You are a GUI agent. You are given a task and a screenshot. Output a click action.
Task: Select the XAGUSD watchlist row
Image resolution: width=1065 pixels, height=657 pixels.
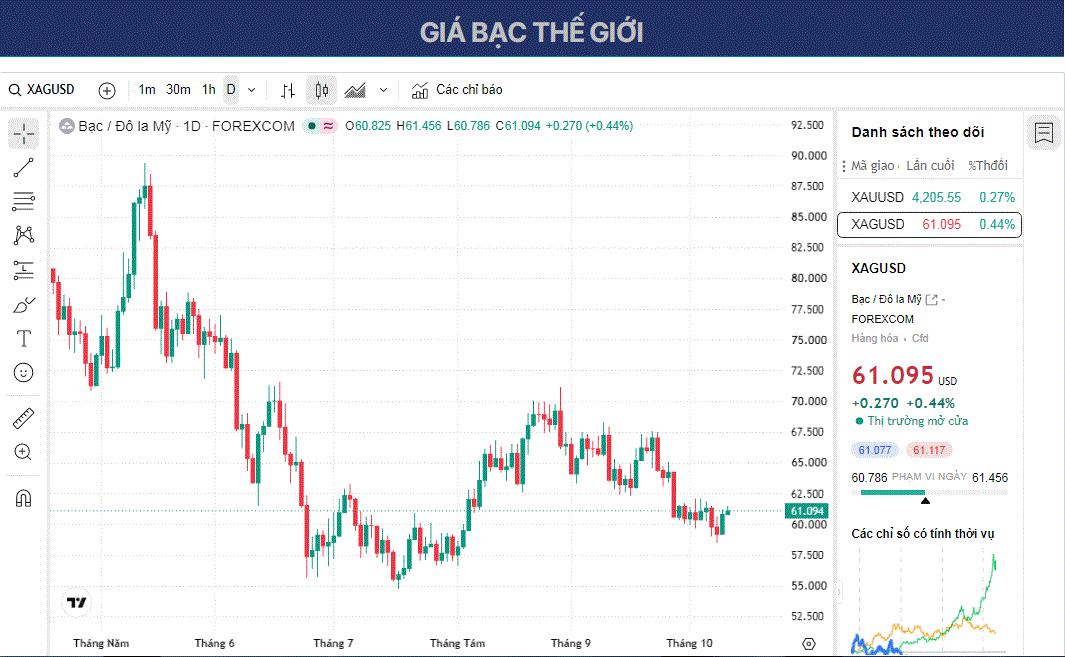pyautogui.click(x=929, y=225)
